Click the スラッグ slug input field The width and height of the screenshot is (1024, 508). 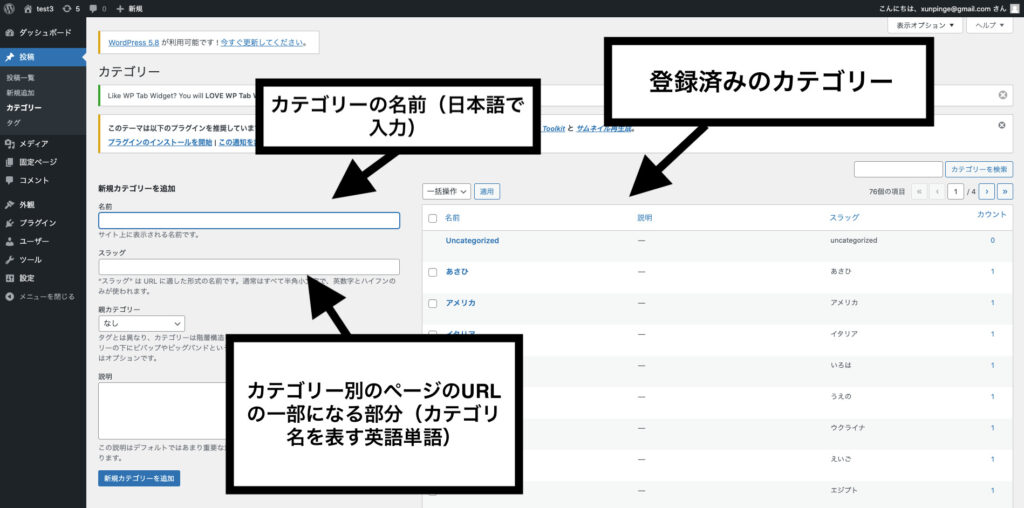coord(249,266)
